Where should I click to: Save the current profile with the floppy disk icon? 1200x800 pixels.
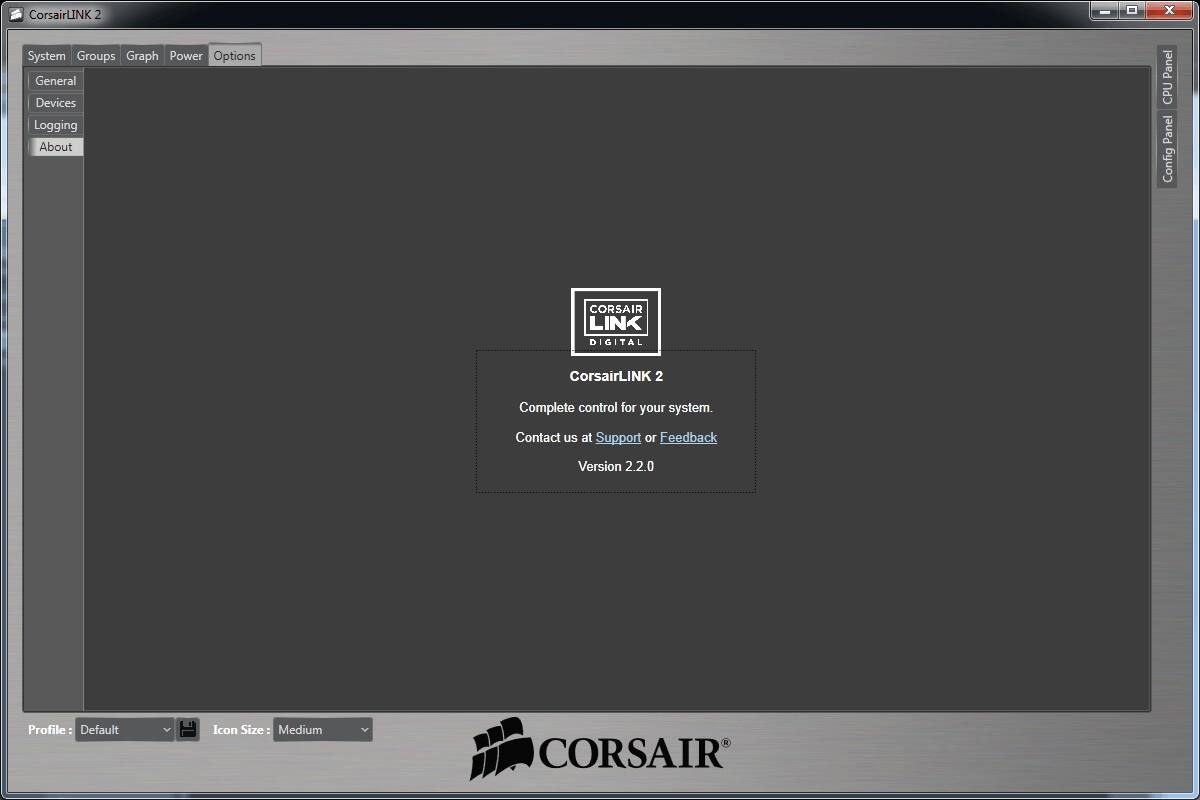(x=188, y=729)
